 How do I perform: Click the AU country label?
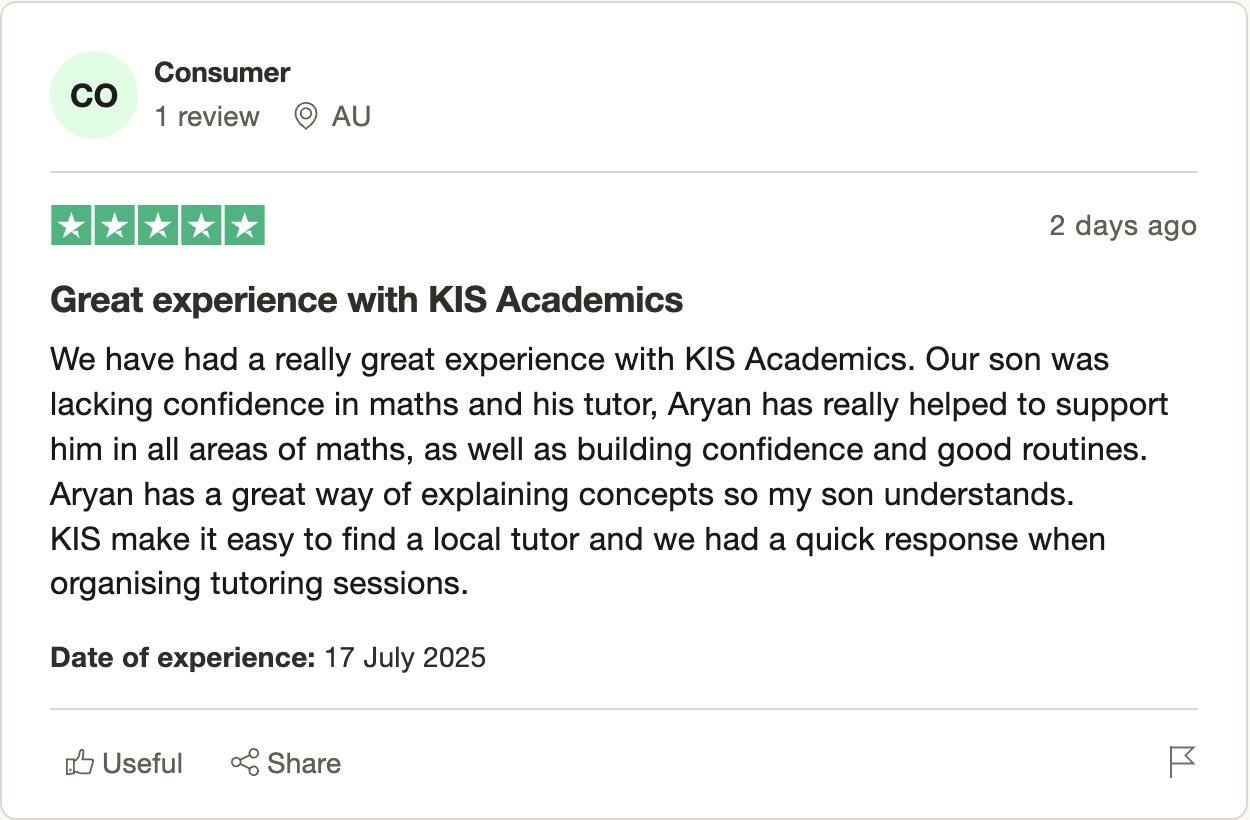351,117
